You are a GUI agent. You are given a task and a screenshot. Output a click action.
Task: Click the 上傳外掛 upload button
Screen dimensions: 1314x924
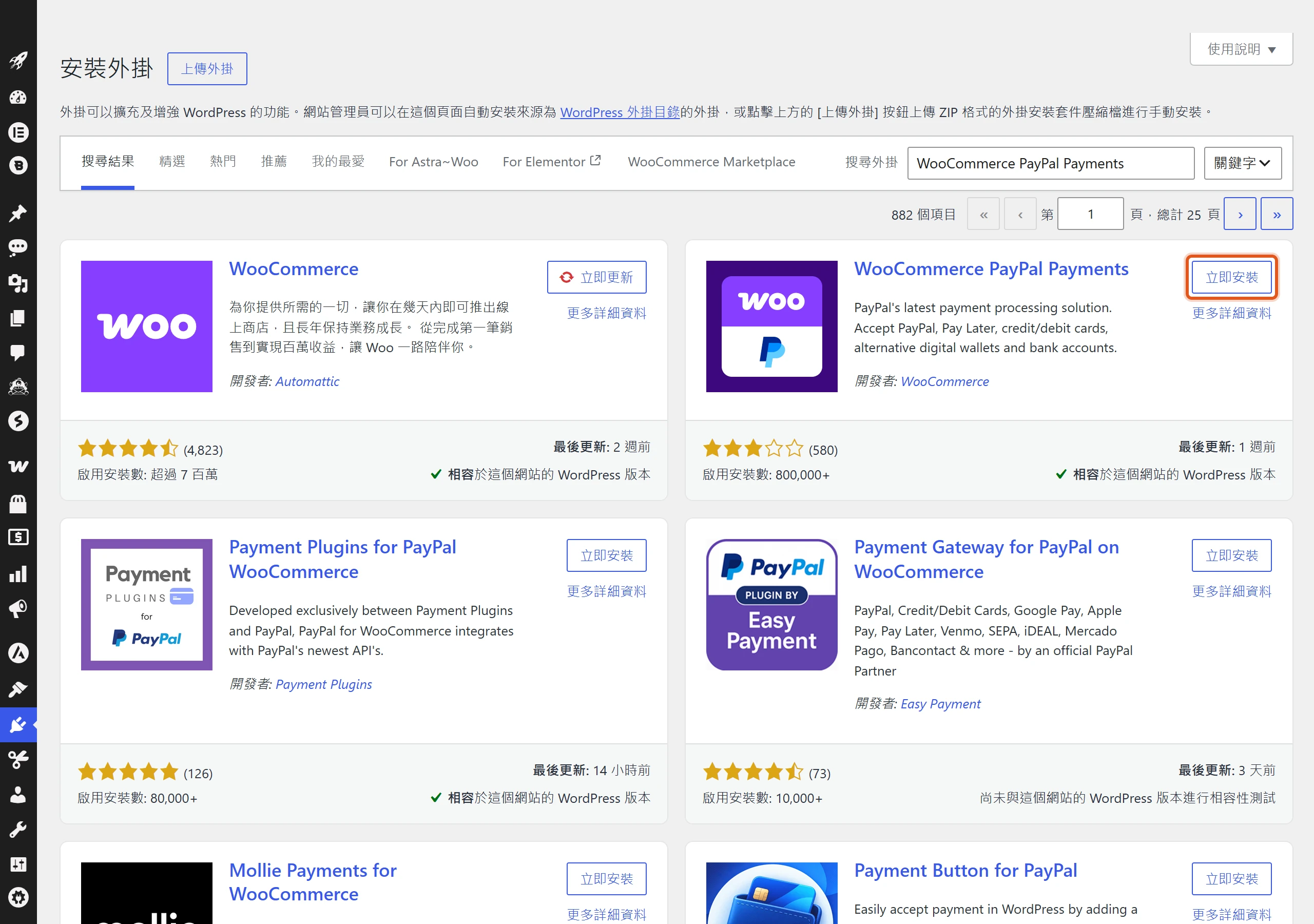coord(207,69)
